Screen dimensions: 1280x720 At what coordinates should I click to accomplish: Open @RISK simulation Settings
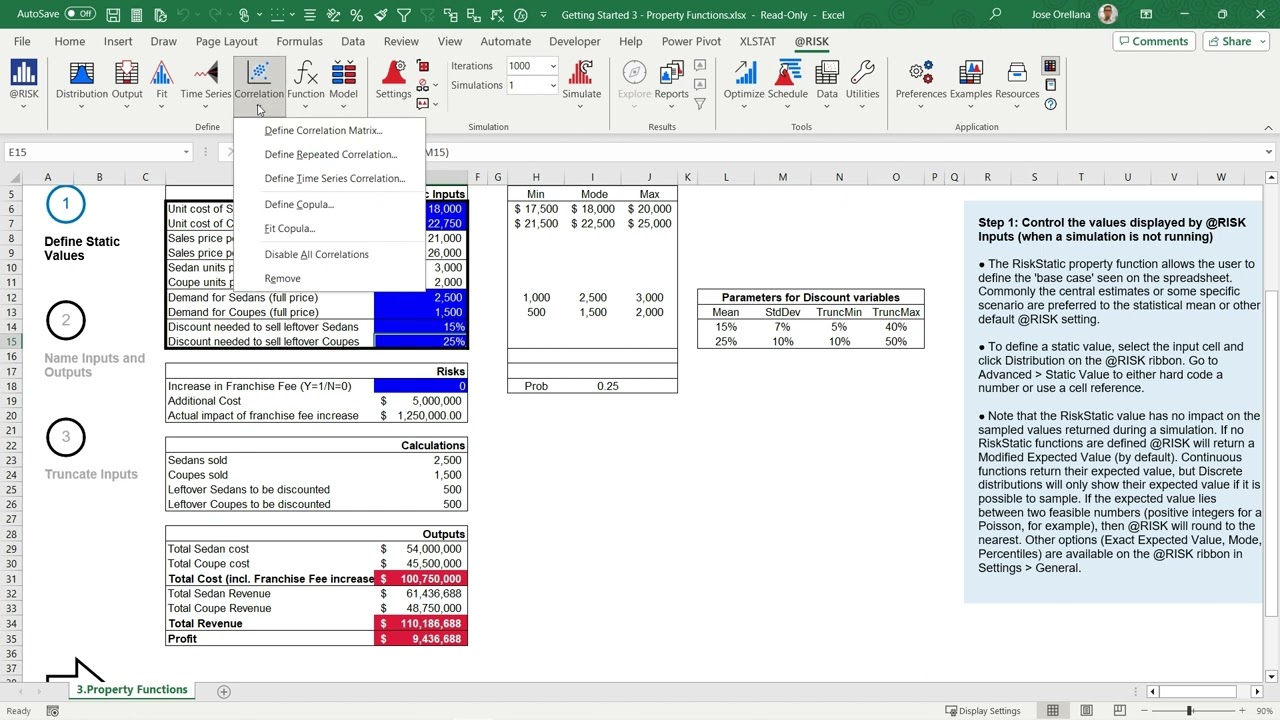point(393,81)
